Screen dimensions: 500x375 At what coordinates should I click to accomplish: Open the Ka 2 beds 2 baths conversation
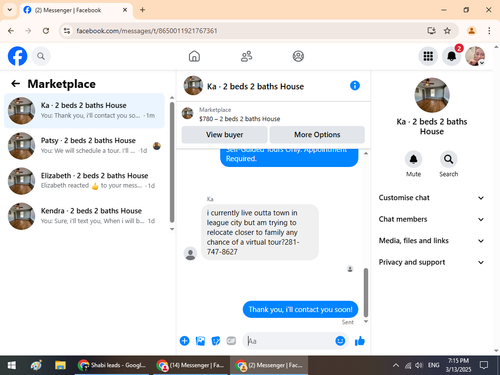pyautogui.click(x=84, y=111)
